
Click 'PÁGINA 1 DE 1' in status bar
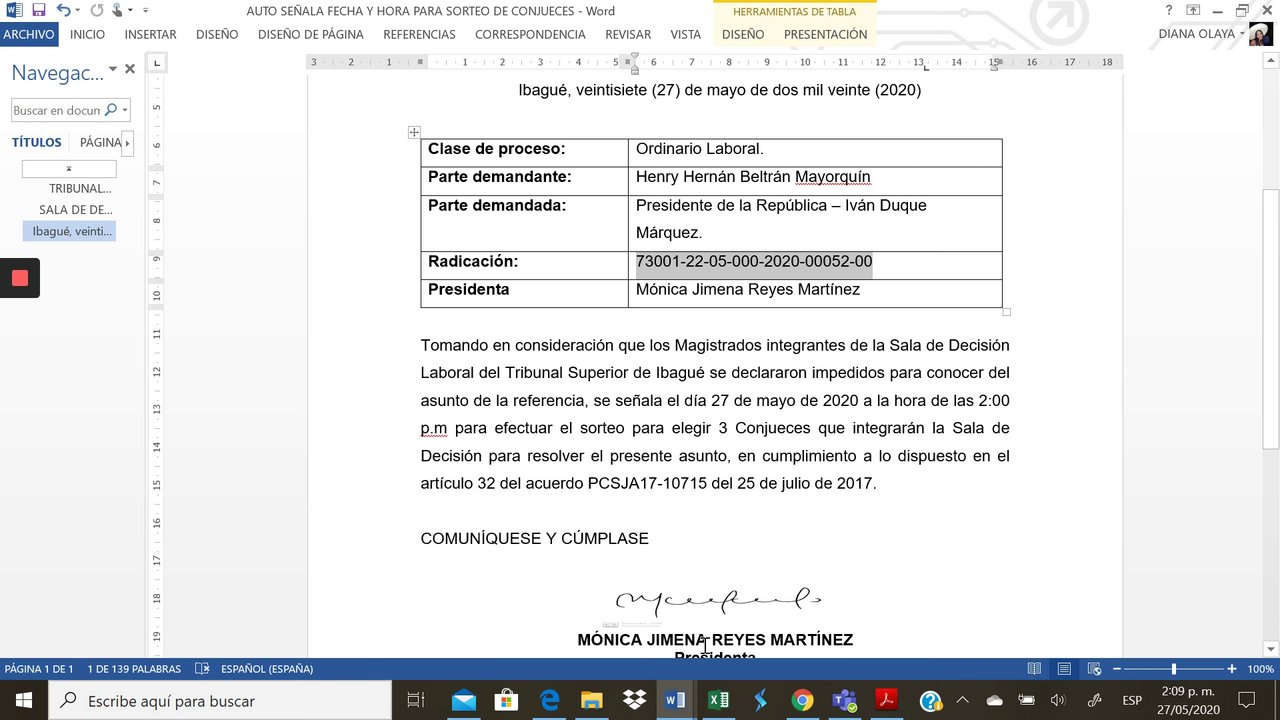(x=39, y=669)
